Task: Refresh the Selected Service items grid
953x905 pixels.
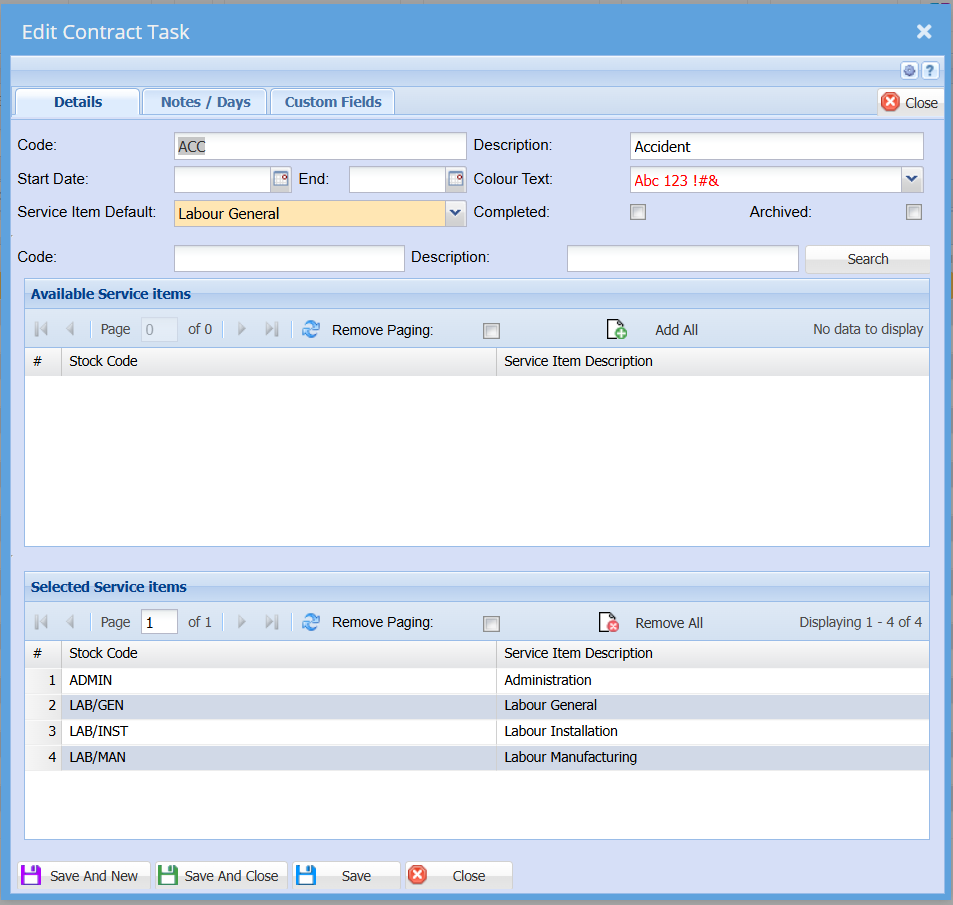Action: click(x=311, y=622)
